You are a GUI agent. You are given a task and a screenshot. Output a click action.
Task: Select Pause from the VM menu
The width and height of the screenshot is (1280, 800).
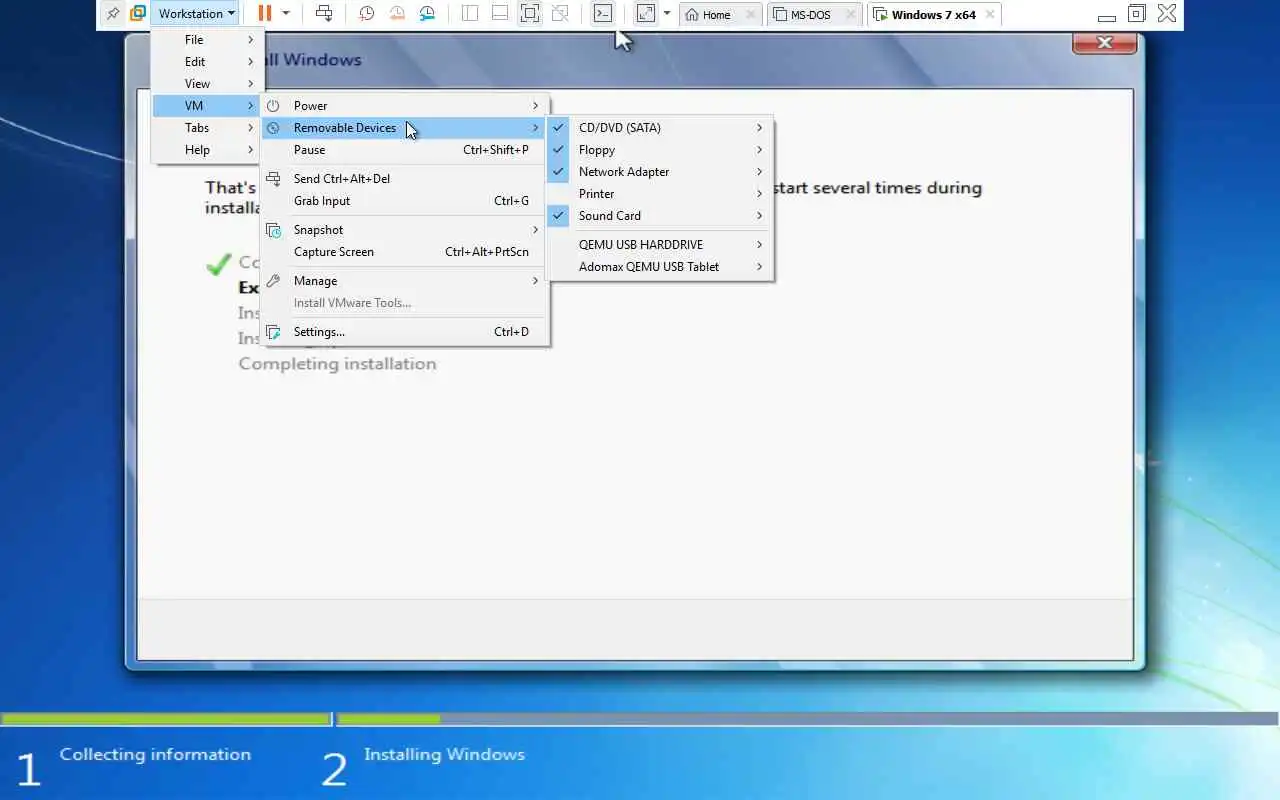click(x=404, y=150)
